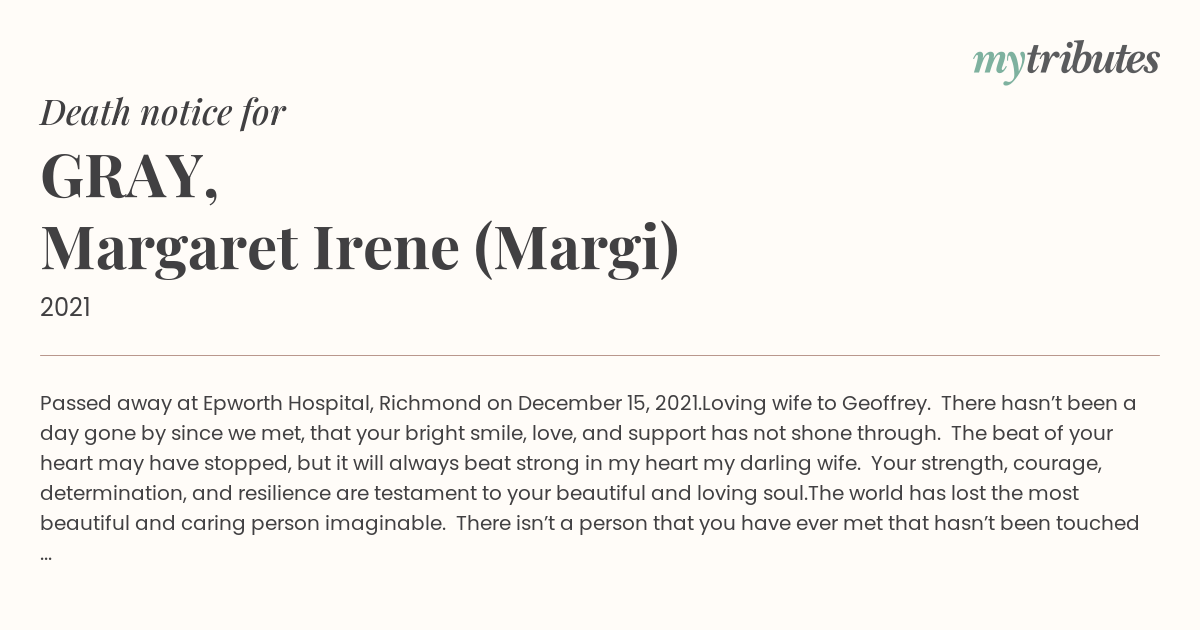Screen dimensions: 1200x630
Task: Click the trailing ellipsis under the notice text
Action: (x=46, y=556)
